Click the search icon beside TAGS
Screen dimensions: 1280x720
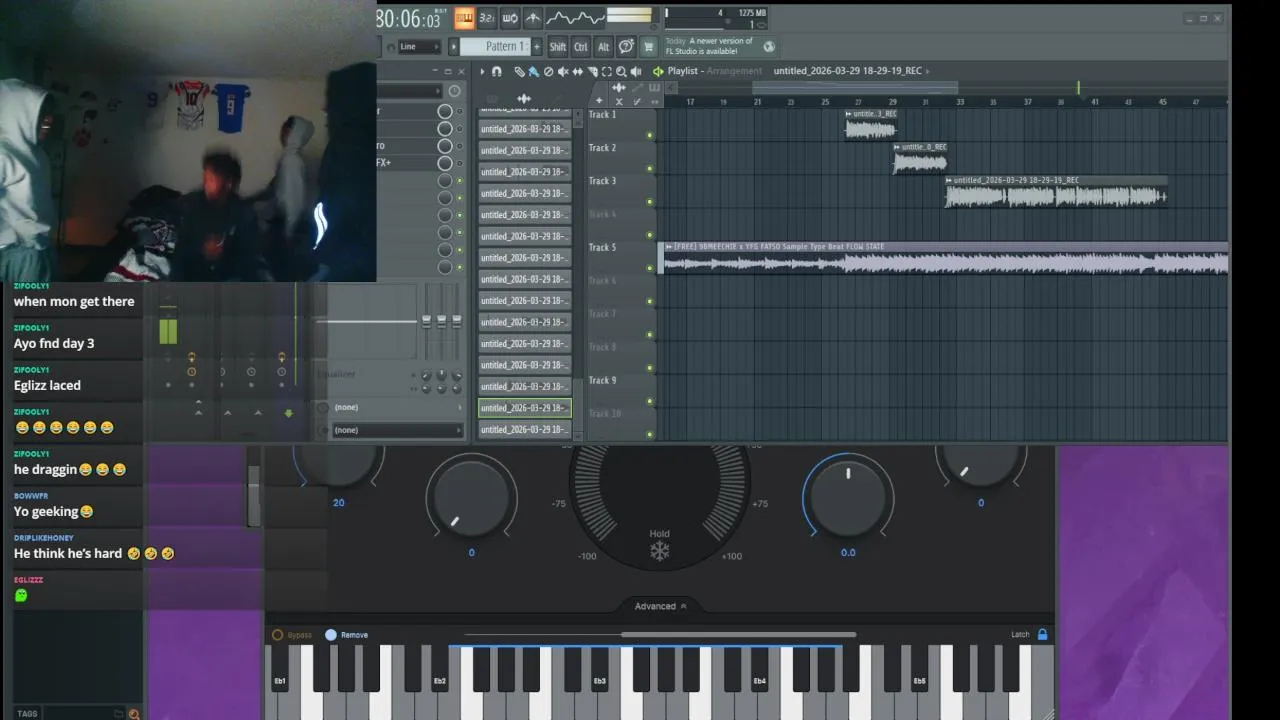pos(134,714)
